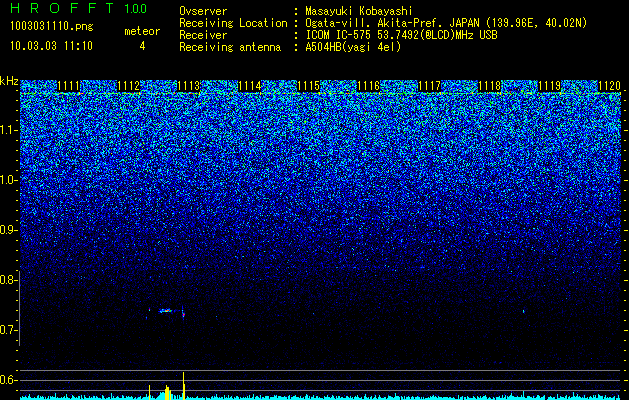The height and width of the screenshot is (400, 629).
Task: Click the 1.1 kHz axis label
Action: tap(7, 130)
